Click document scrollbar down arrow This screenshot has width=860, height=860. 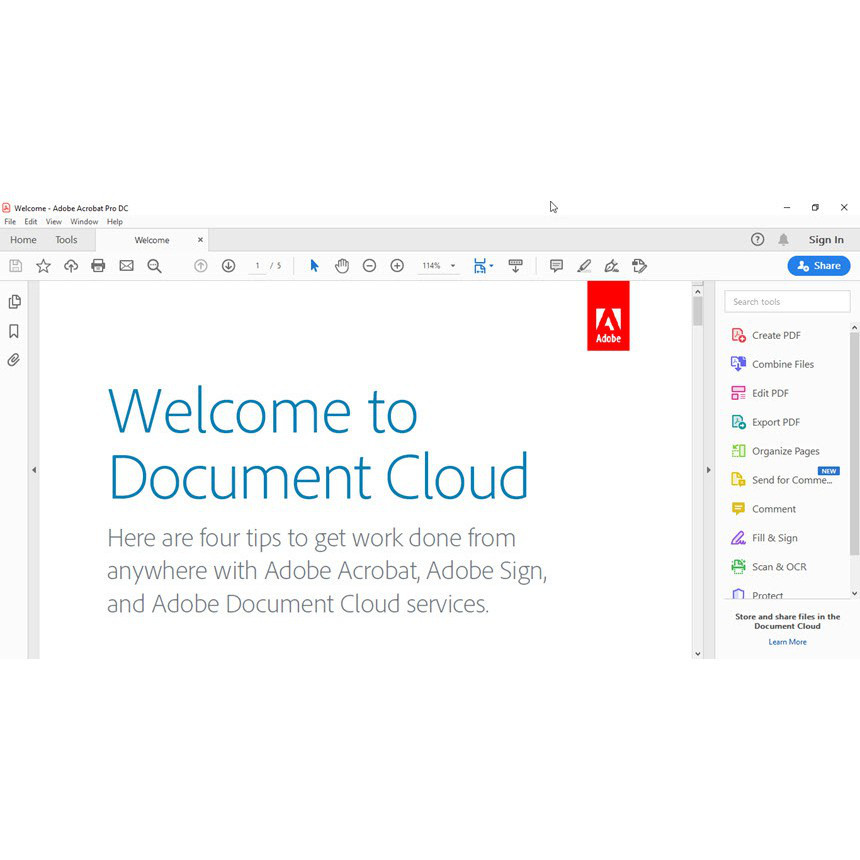(x=698, y=653)
